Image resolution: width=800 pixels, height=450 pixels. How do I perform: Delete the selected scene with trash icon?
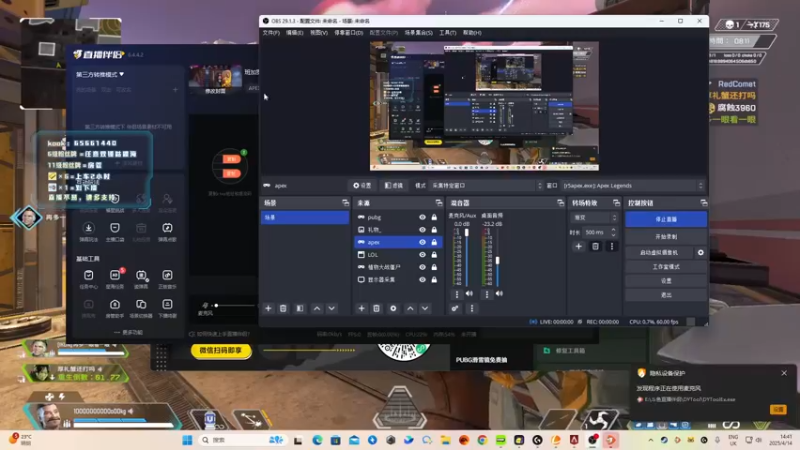(283, 308)
